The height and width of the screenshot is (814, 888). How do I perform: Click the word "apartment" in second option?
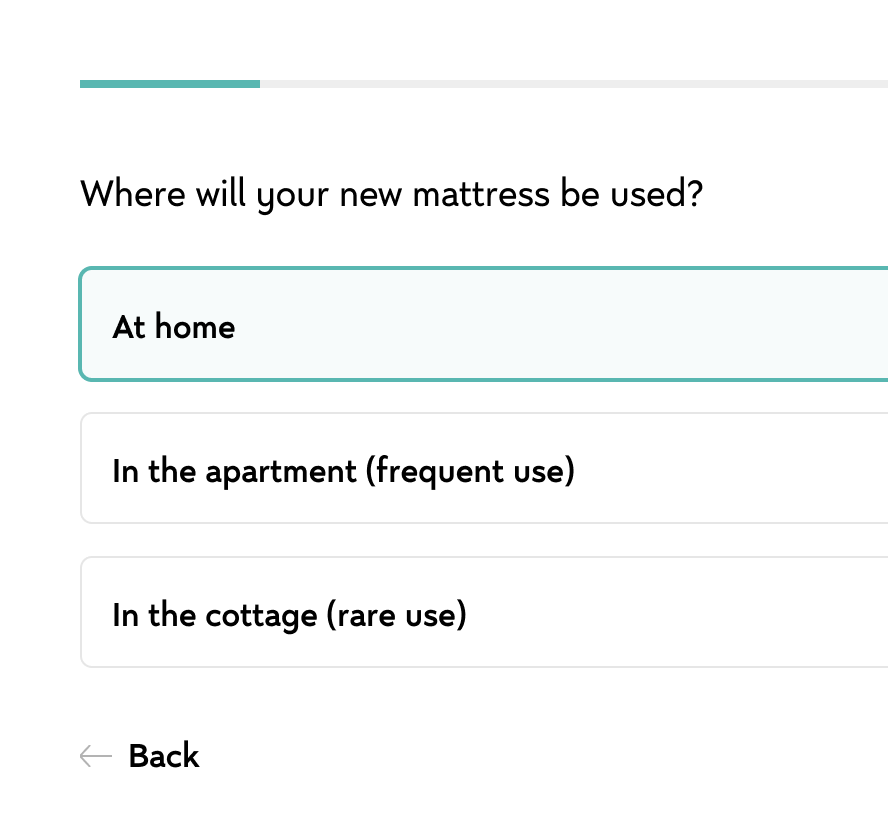(281, 471)
